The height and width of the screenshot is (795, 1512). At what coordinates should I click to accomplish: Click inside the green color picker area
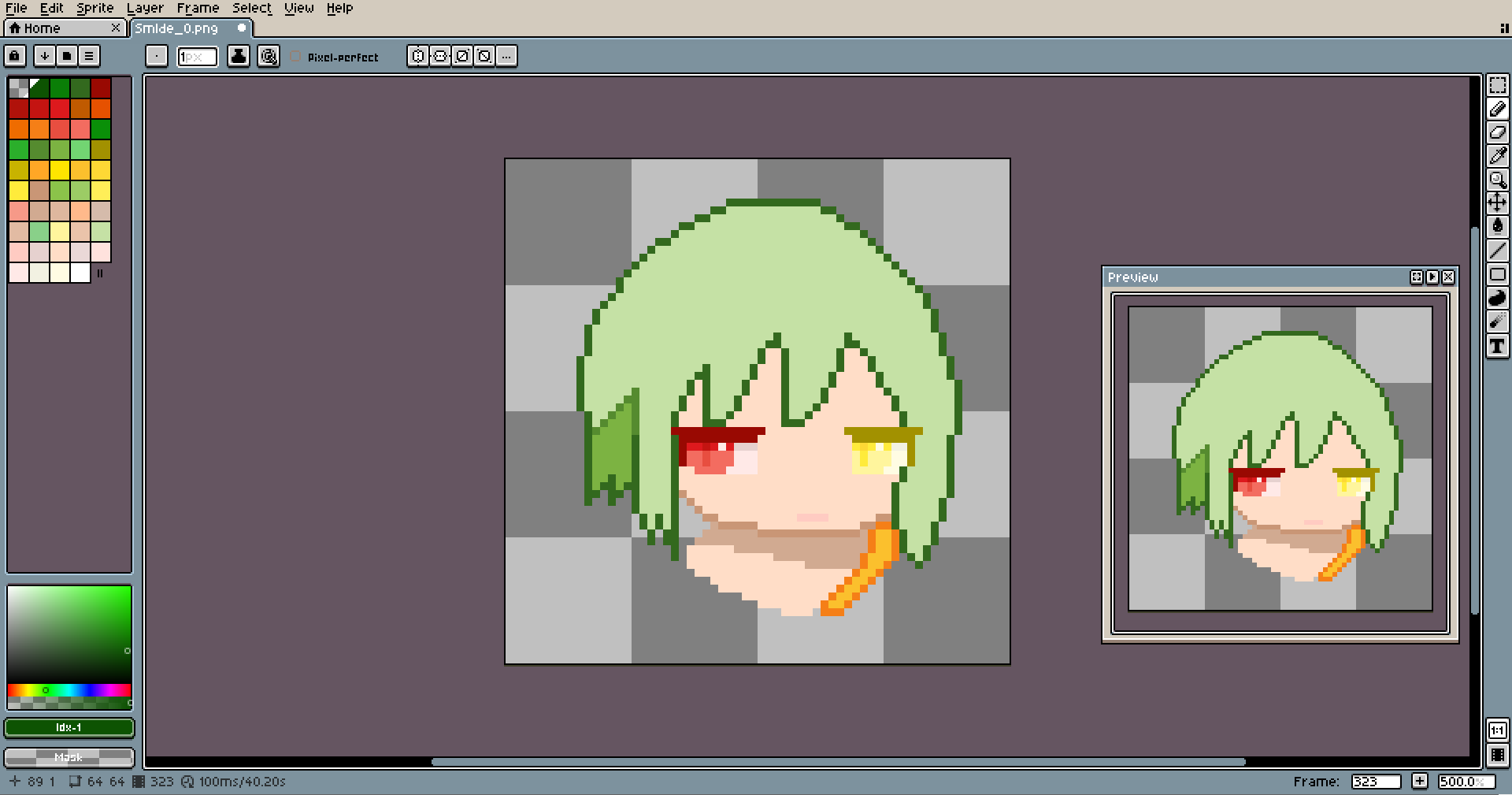(69, 634)
